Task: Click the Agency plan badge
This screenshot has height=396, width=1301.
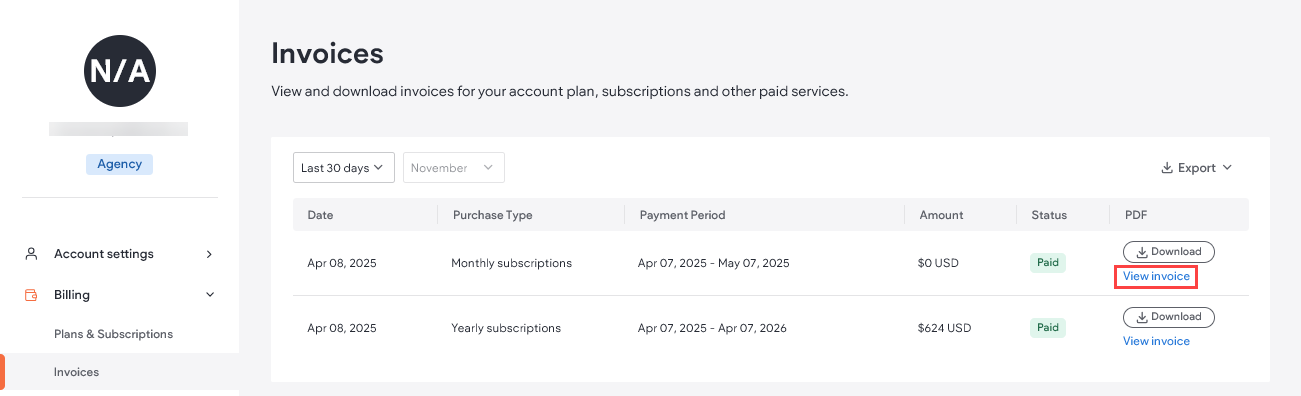Action: [120, 164]
